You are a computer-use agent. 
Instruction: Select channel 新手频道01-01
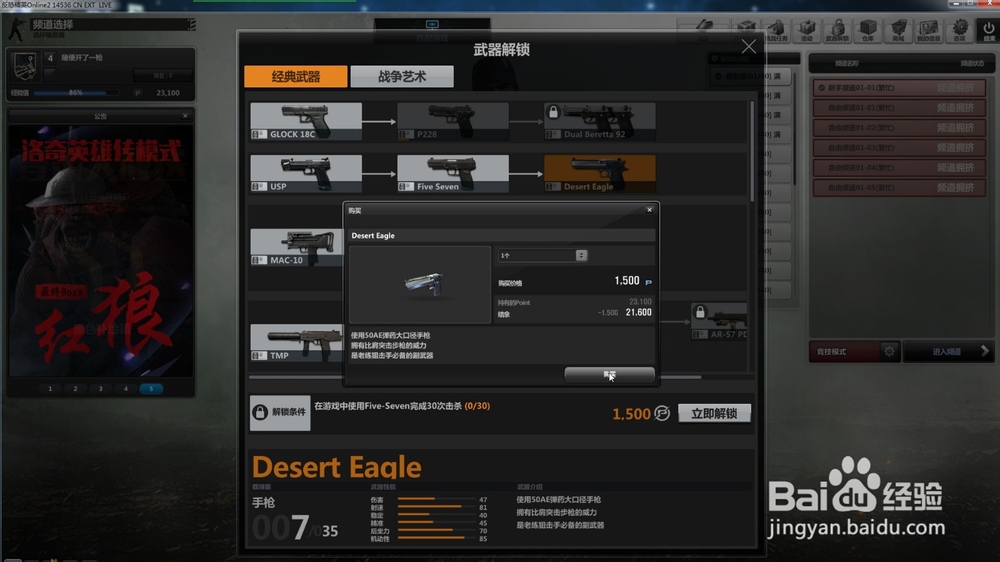coord(899,87)
